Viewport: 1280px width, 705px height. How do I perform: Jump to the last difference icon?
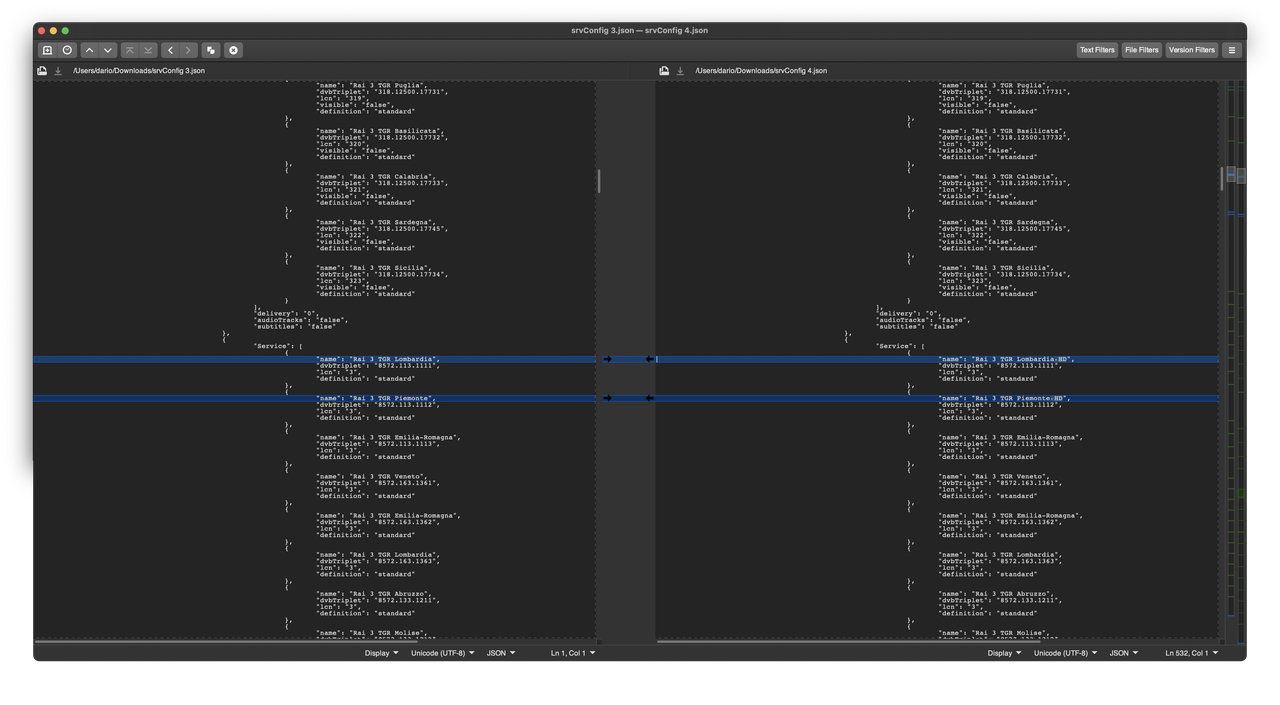pos(148,50)
